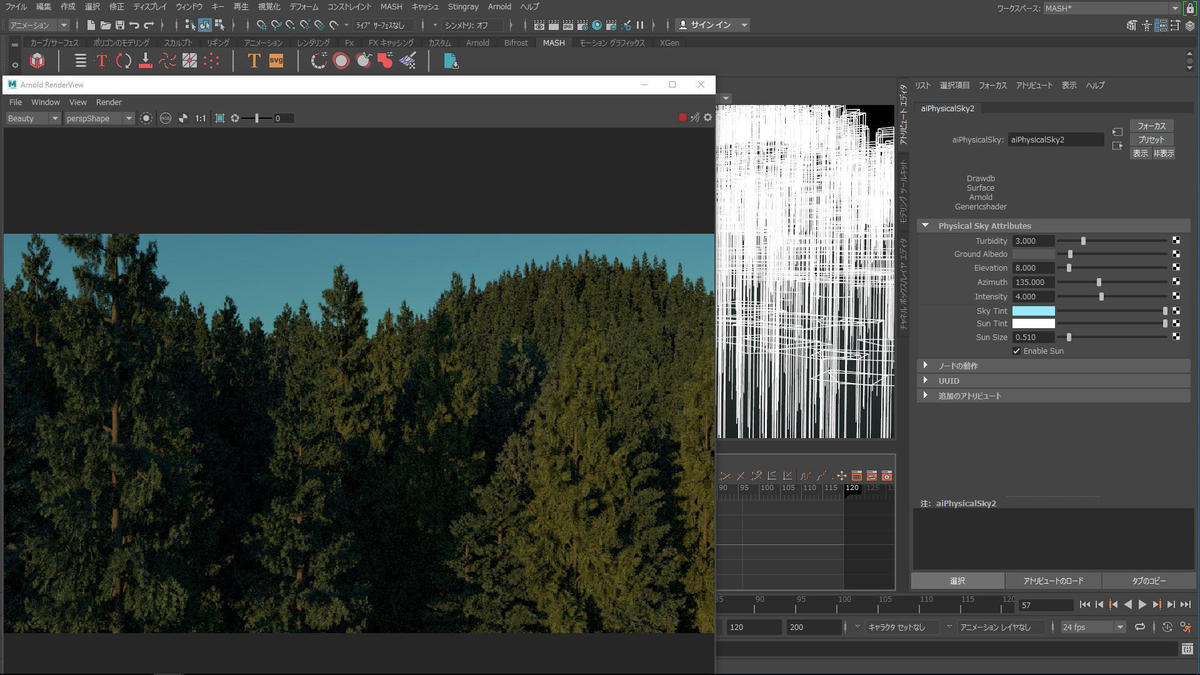This screenshot has width=1200, height=675.
Task: Click the Sky Tint map connection checker button
Action: [x=1176, y=311]
